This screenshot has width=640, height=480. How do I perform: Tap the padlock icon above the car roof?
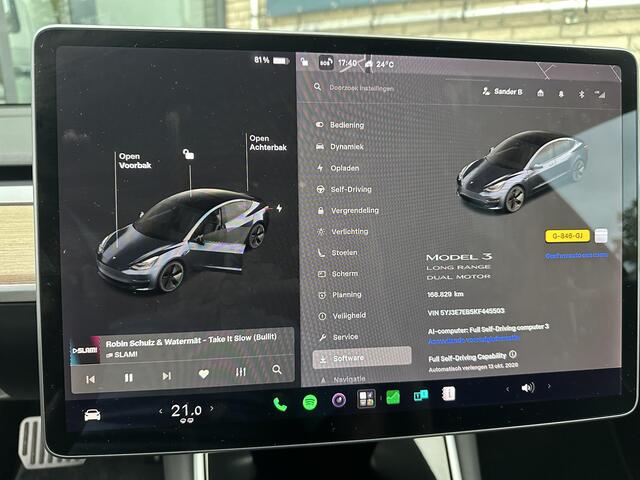(x=188, y=154)
